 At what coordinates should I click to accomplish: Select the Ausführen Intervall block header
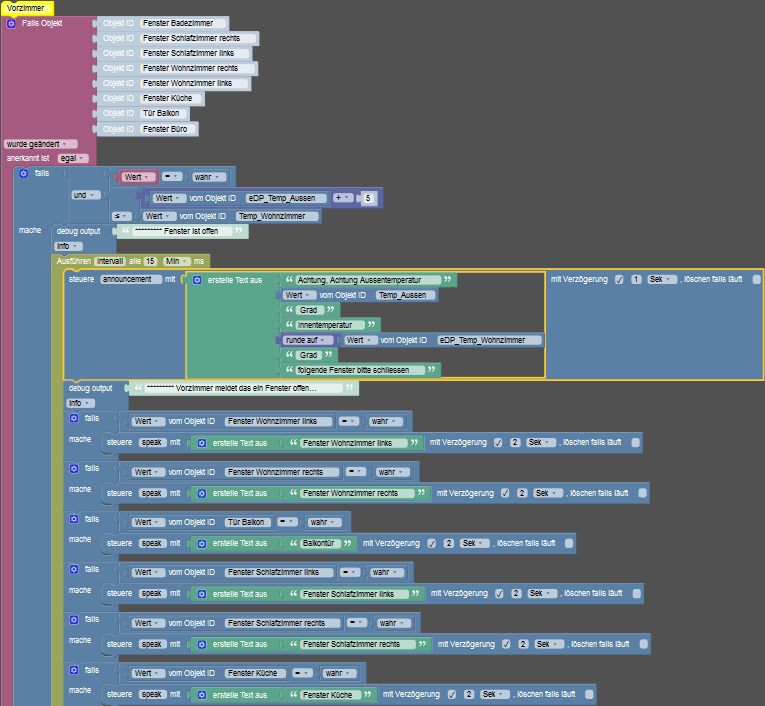click(130, 261)
